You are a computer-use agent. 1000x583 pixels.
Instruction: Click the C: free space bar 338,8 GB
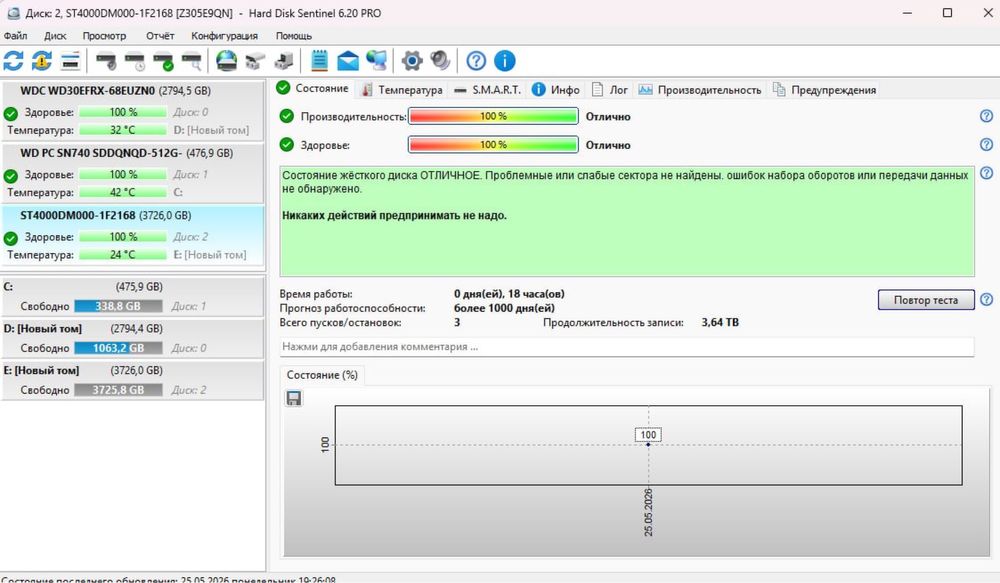click(x=118, y=306)
